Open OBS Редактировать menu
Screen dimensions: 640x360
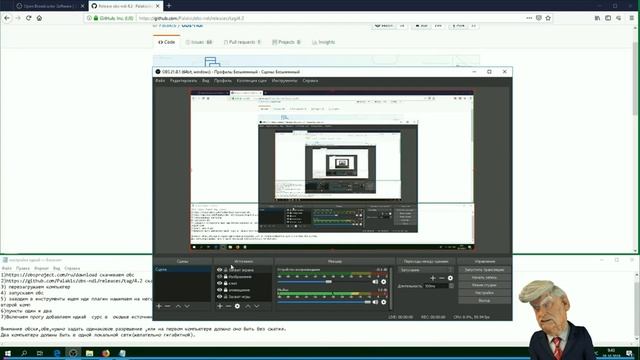[x=183, y=81]
